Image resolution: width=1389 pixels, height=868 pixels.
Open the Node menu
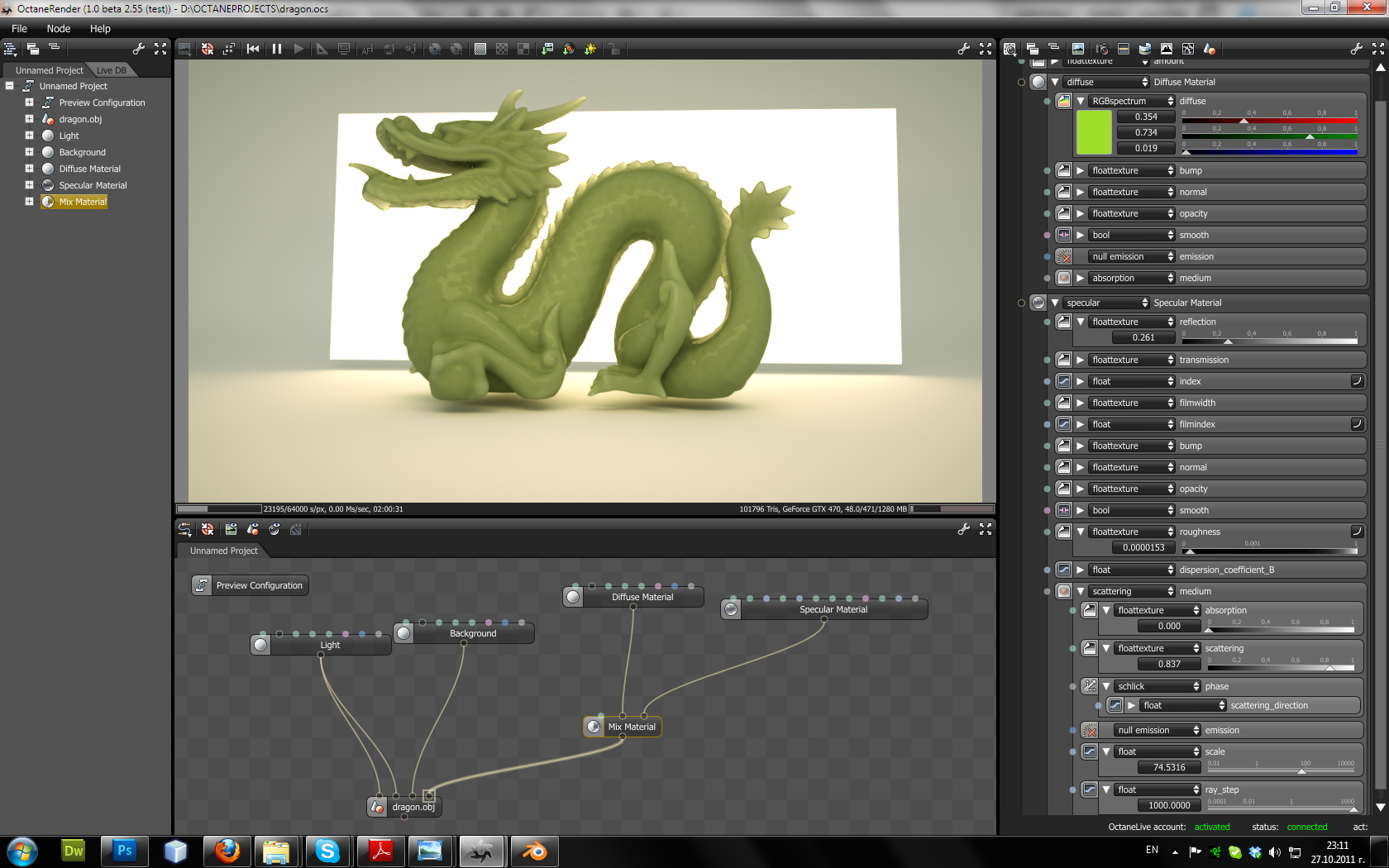[59, 28]
